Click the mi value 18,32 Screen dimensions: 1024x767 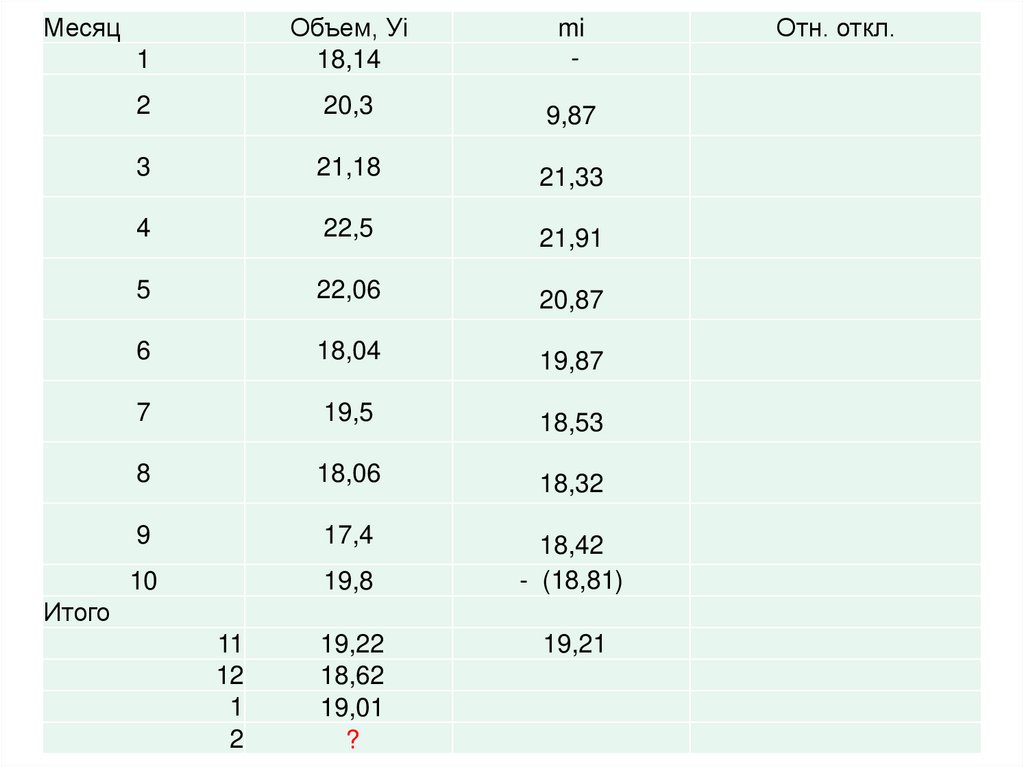(x=571, y=484)
